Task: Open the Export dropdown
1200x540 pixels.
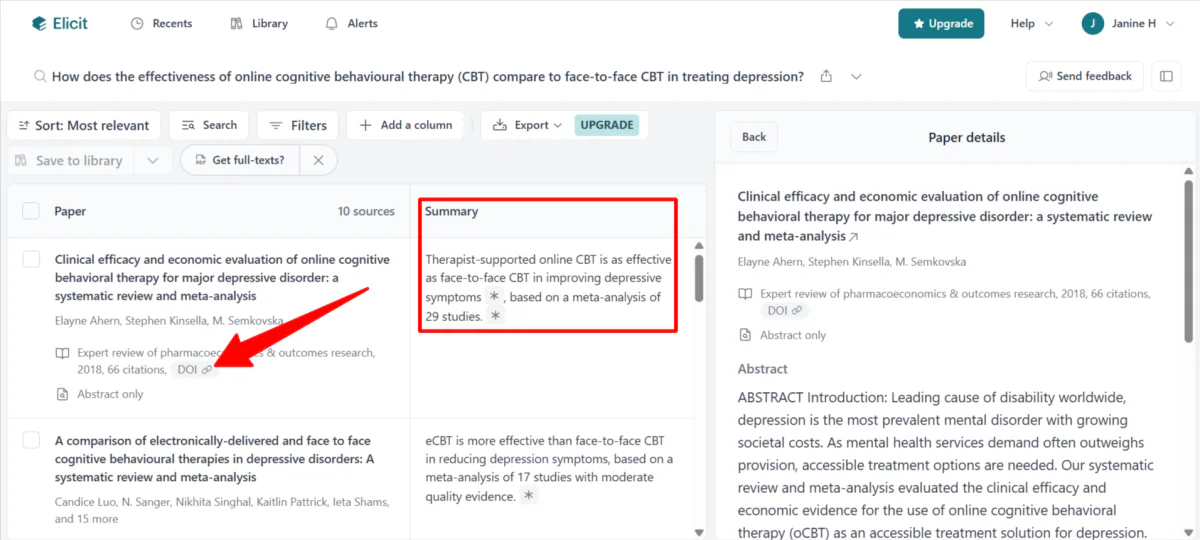Action: 529,125
